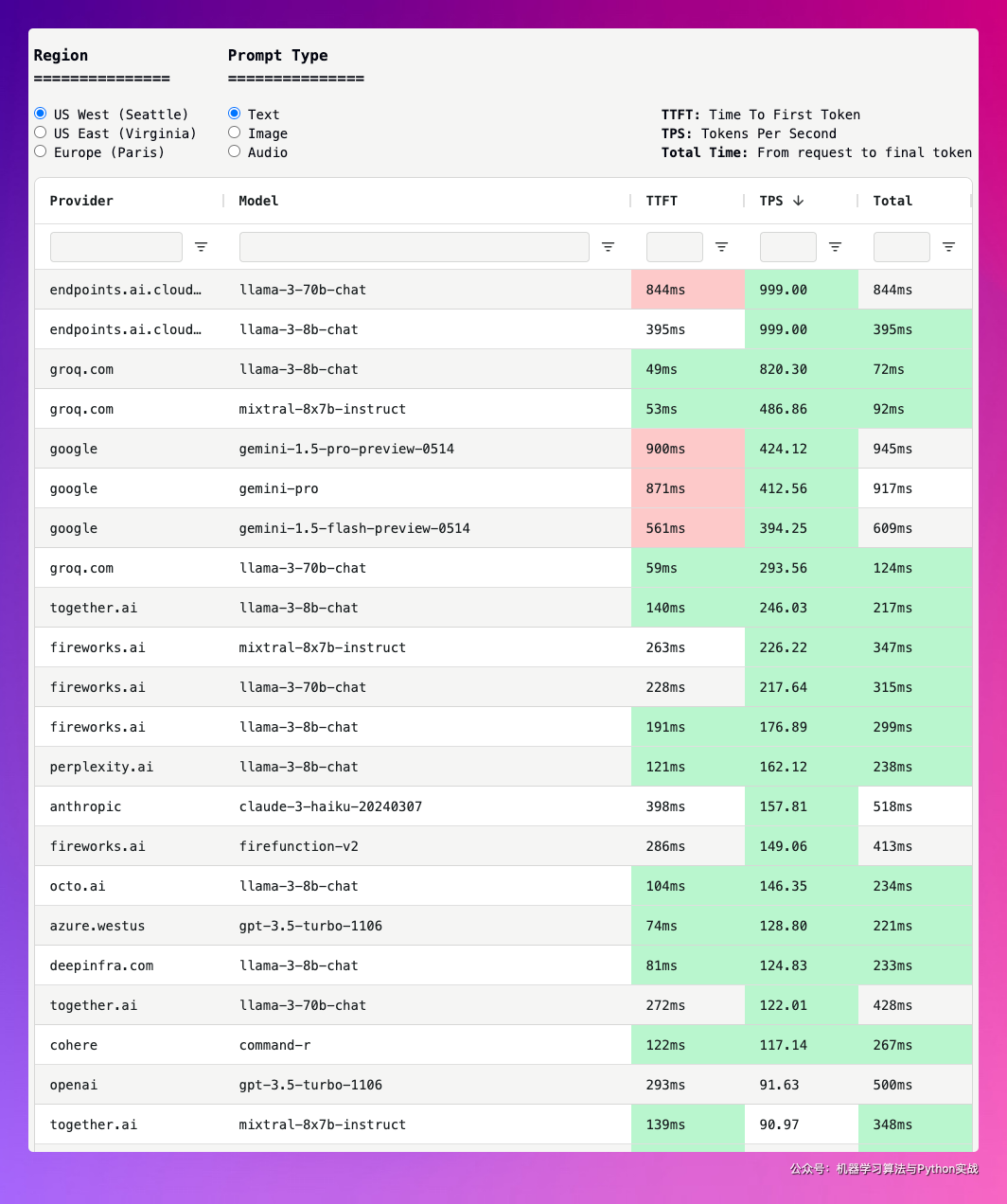Focus the Model filter text box
1007x1204 pixels.
[414, 247]
